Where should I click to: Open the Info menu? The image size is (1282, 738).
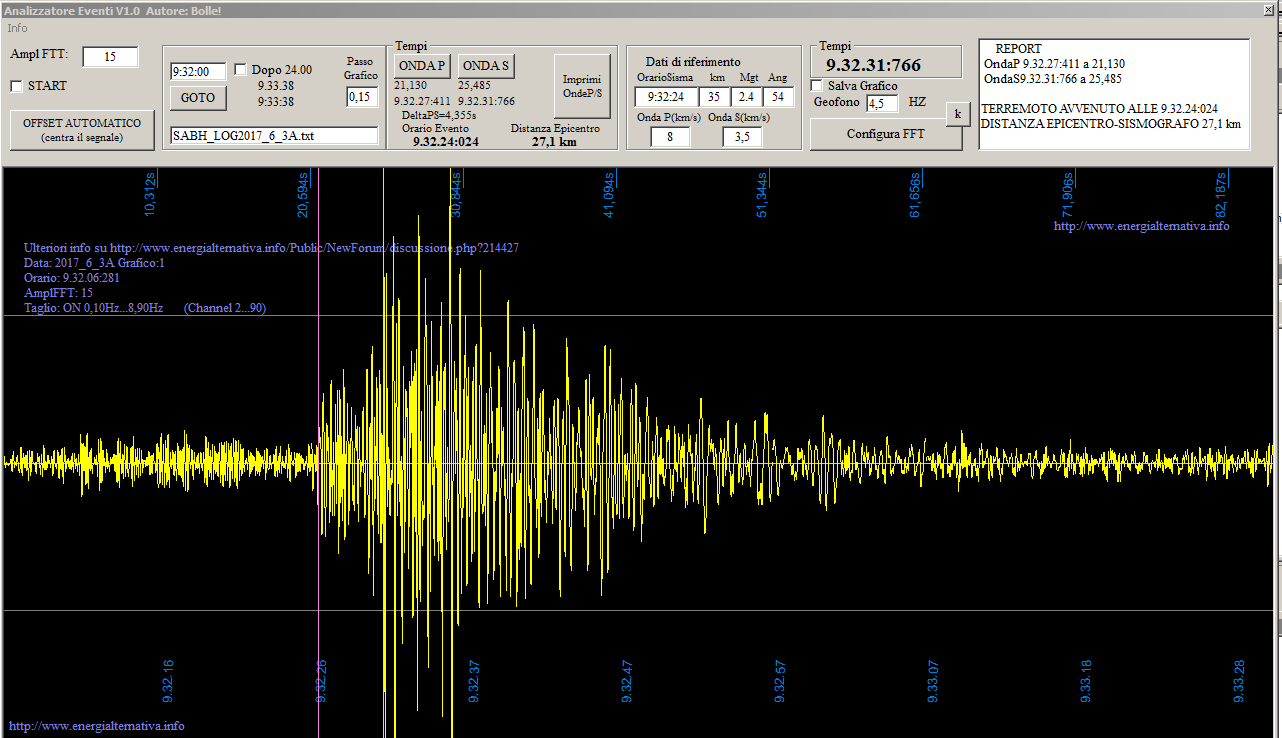point(17,28)
